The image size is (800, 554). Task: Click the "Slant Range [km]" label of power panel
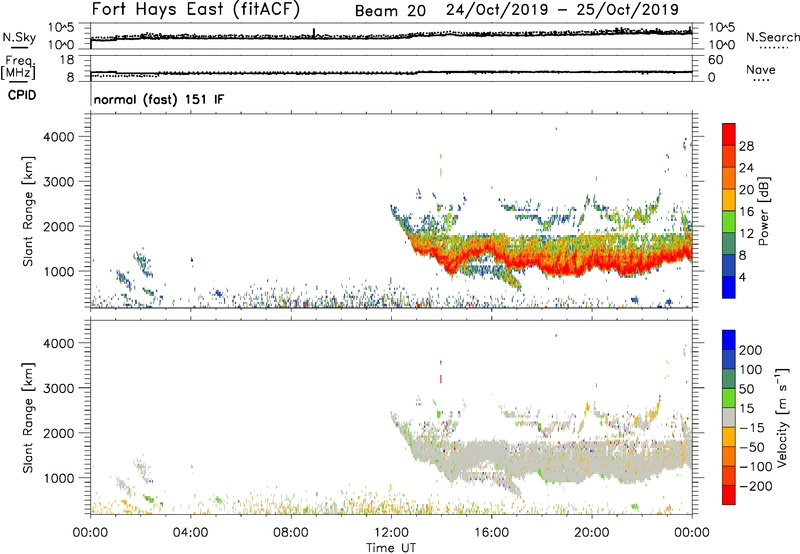[x=28, y=211]
